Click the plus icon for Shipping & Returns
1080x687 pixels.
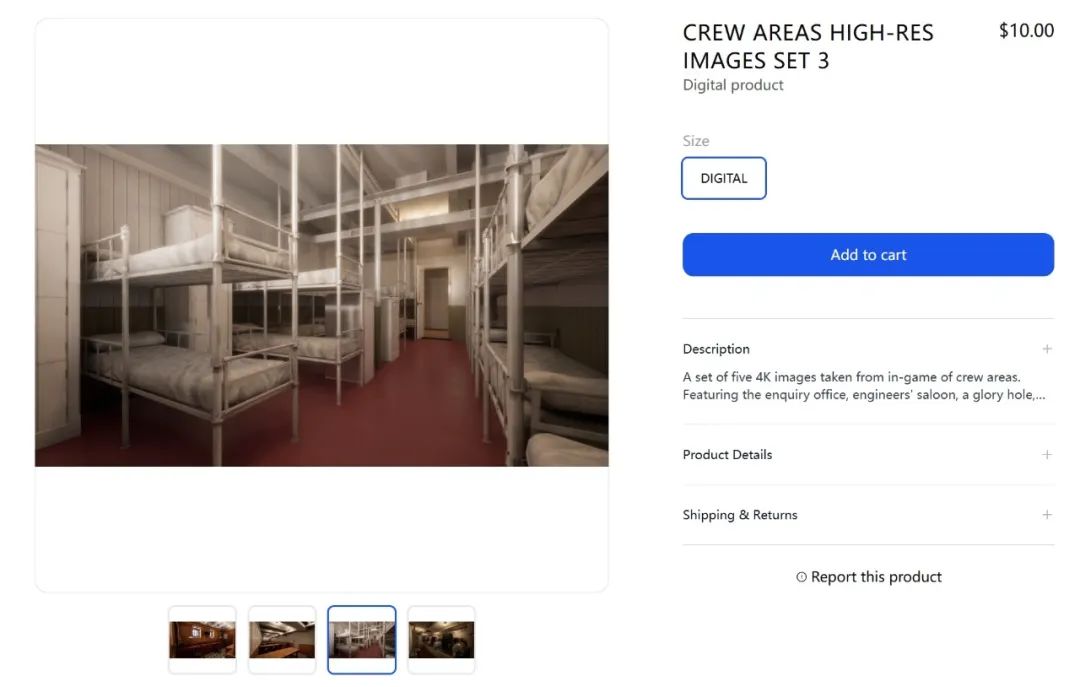coord(1046,515)
